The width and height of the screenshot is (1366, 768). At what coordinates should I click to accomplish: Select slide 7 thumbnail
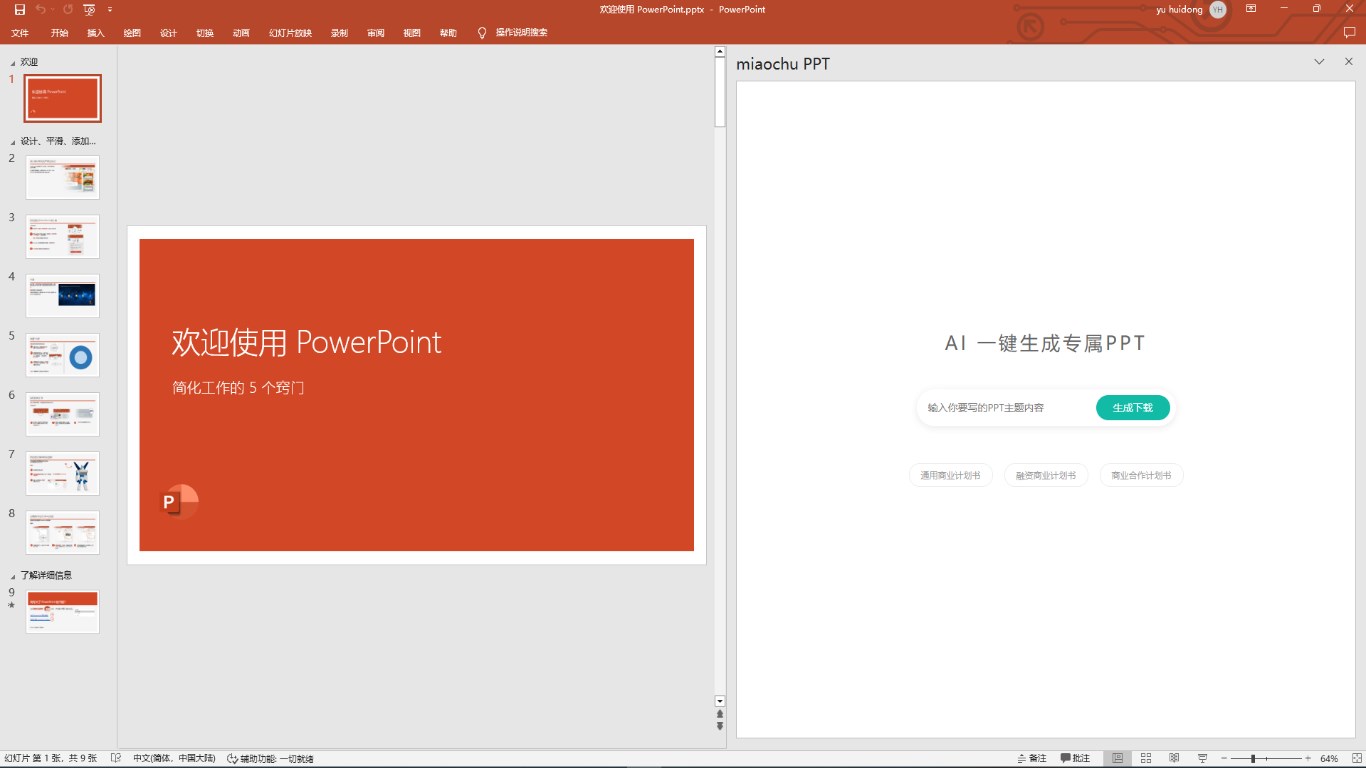63,473
